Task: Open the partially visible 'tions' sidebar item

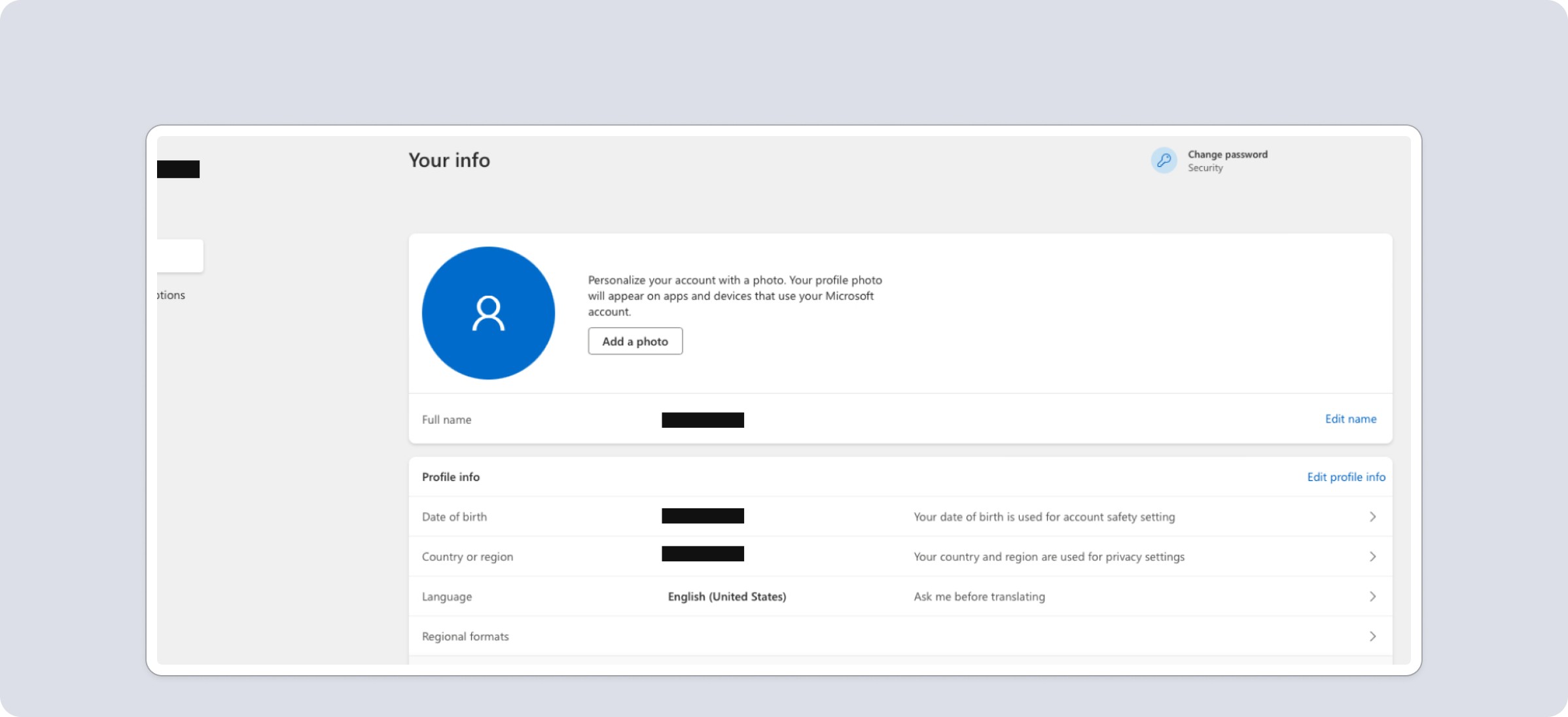Action: (171, 295)
